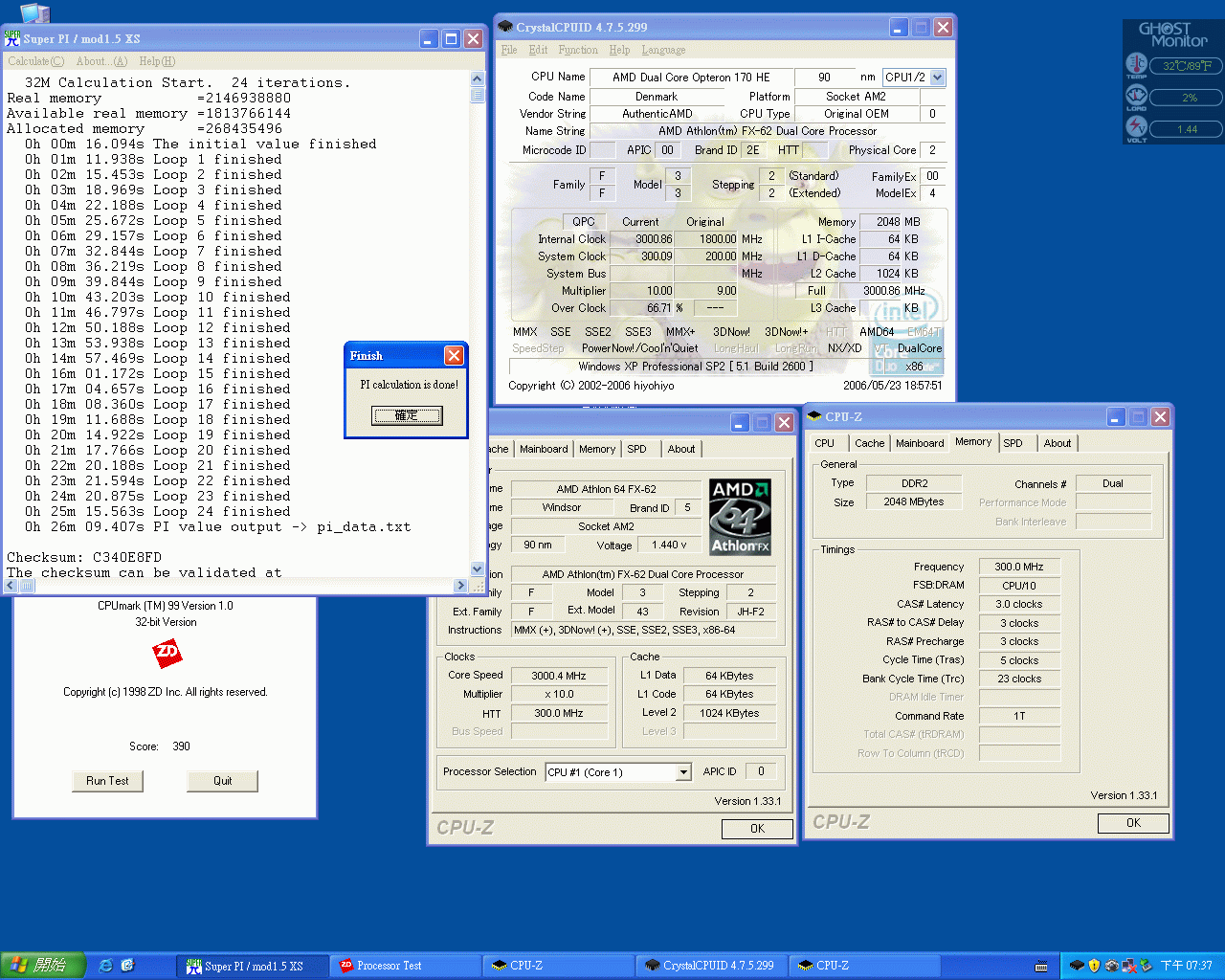Click the PowerNow!/Cool'n'Quiet label in CrystalCPUID
This screenshot has width=1225, height=980.
pos(639,348)
